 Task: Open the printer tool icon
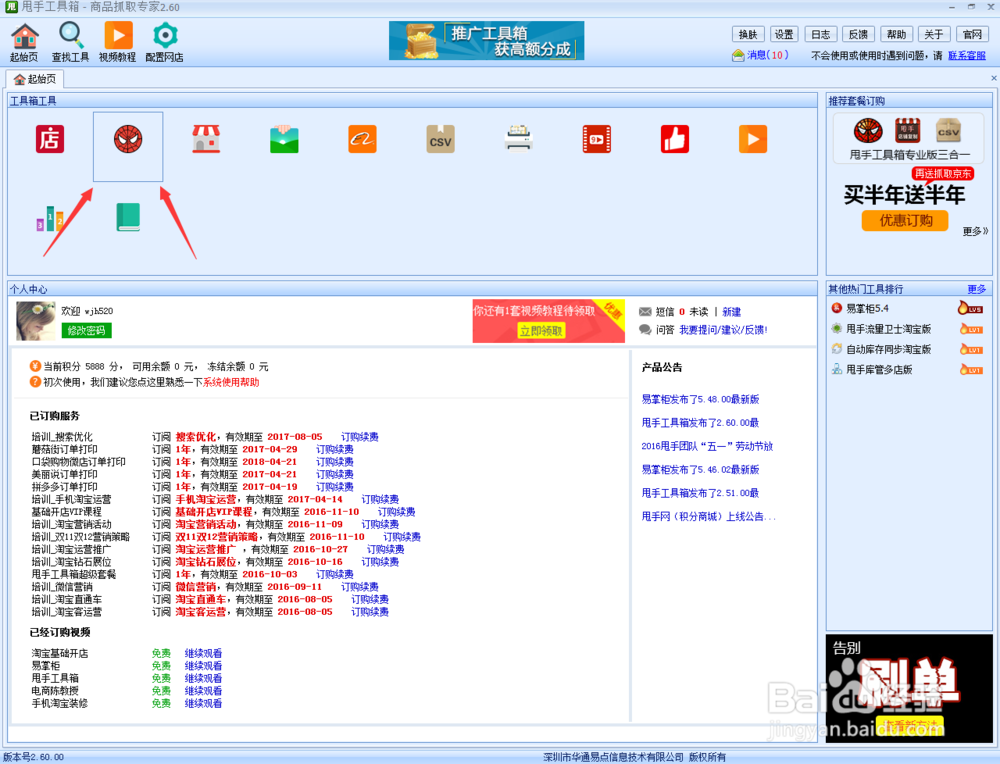[x=518, y=139]
